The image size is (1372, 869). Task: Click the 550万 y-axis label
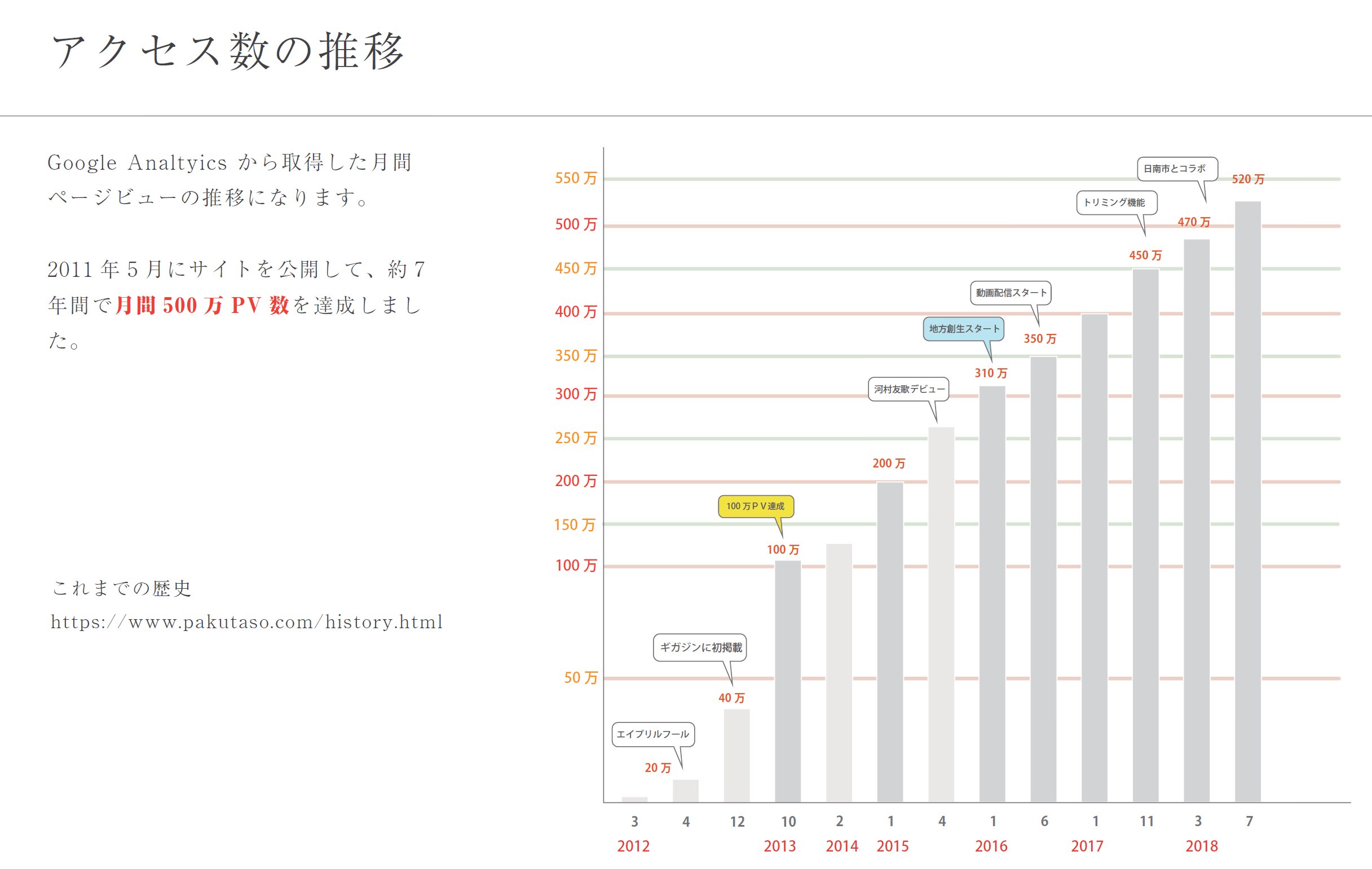tap(575, 178)
